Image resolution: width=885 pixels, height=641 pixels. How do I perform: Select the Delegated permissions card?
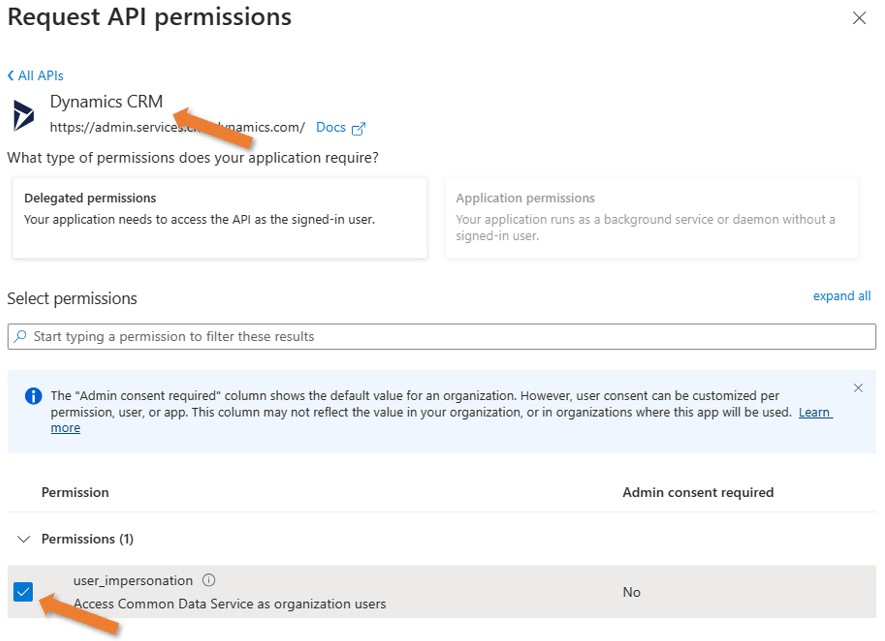pyautogui.click(x=219, y=218)
